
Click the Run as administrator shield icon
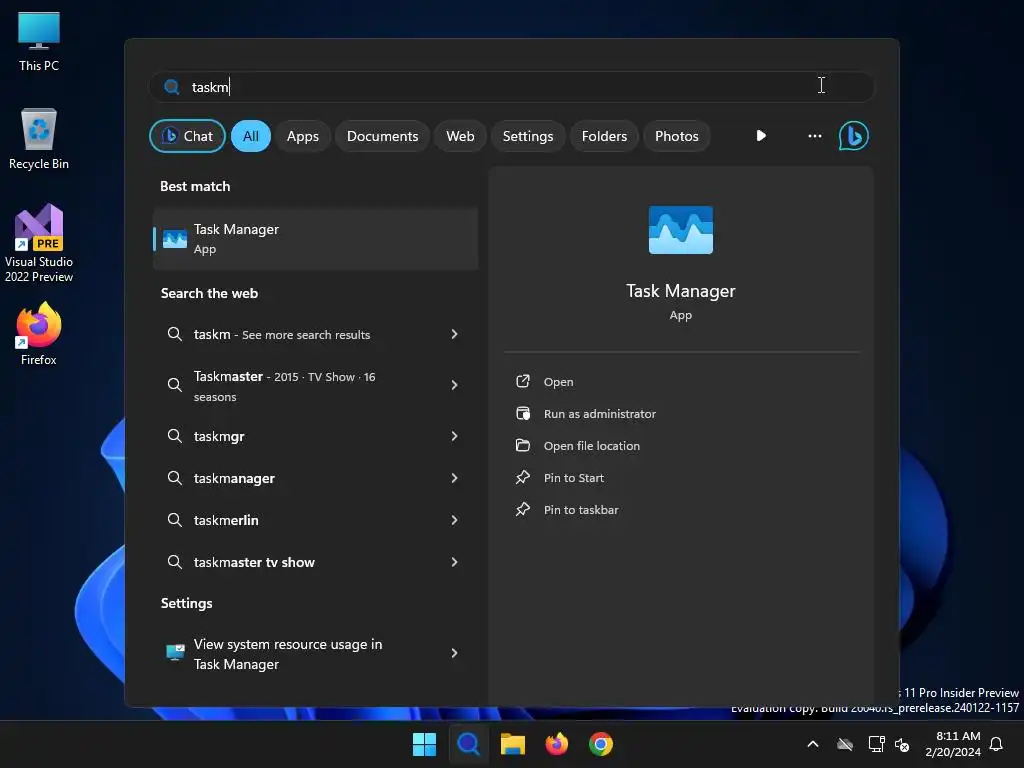pos(522,413)
